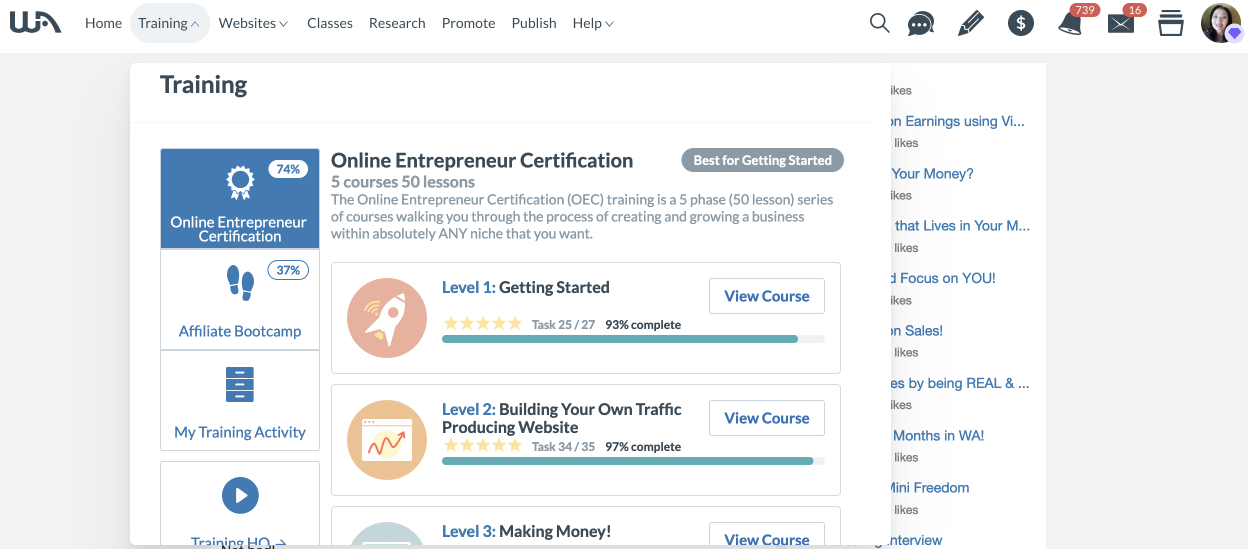1248x549 pixels.
Task: Click the 74% badge on Certification tab
Action: coord(288,169)
